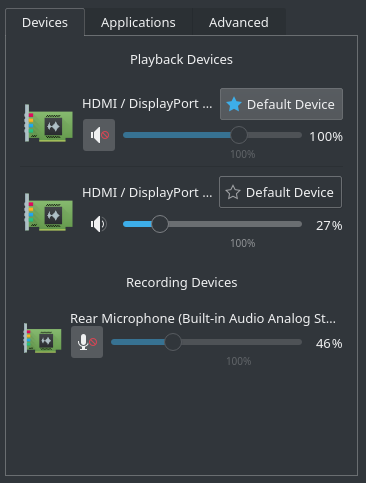Select the Devices tab

[x=45, y=22]
